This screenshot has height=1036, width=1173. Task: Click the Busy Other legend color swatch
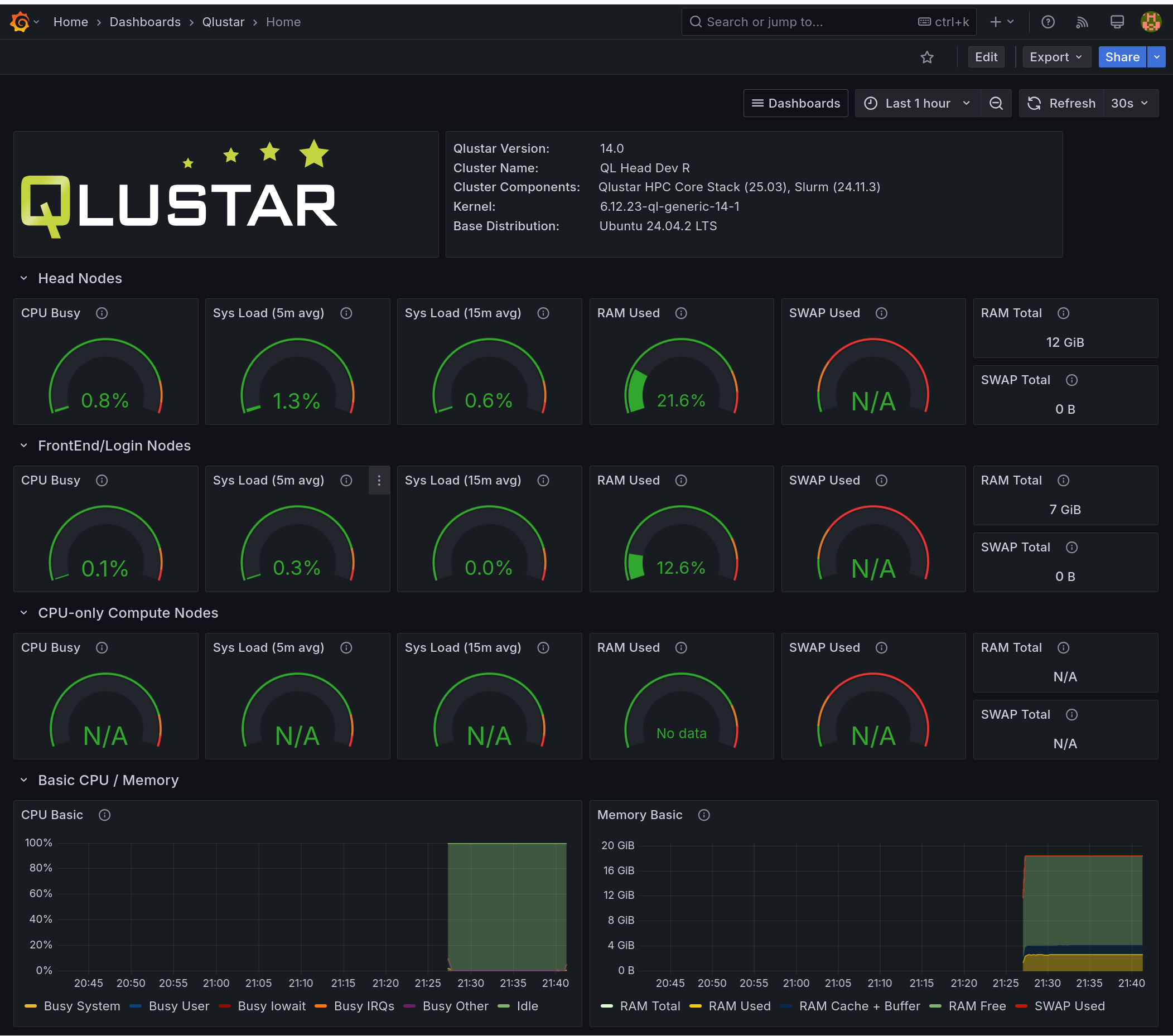[410, 1006]
